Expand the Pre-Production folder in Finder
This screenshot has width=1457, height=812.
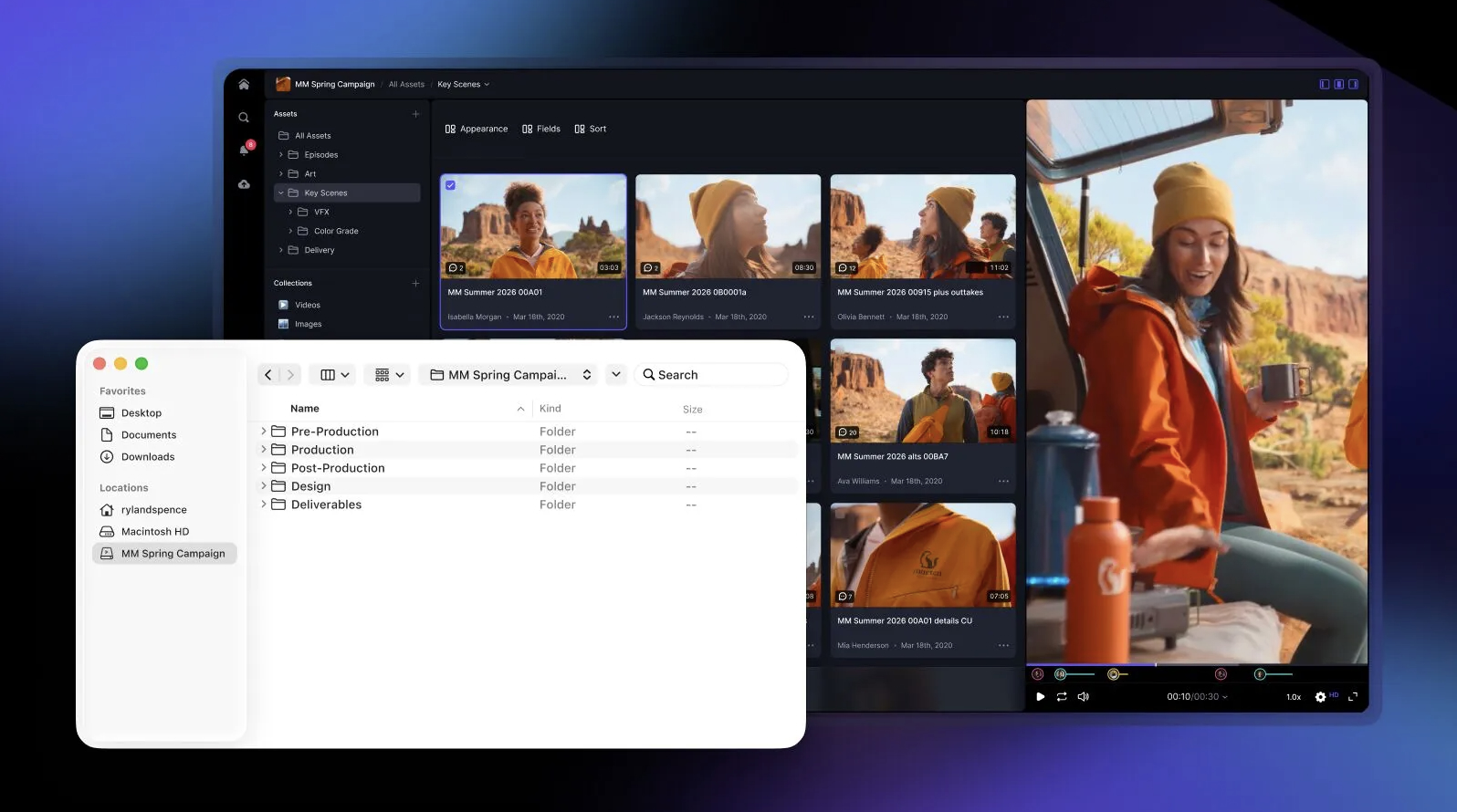[264, 432]
